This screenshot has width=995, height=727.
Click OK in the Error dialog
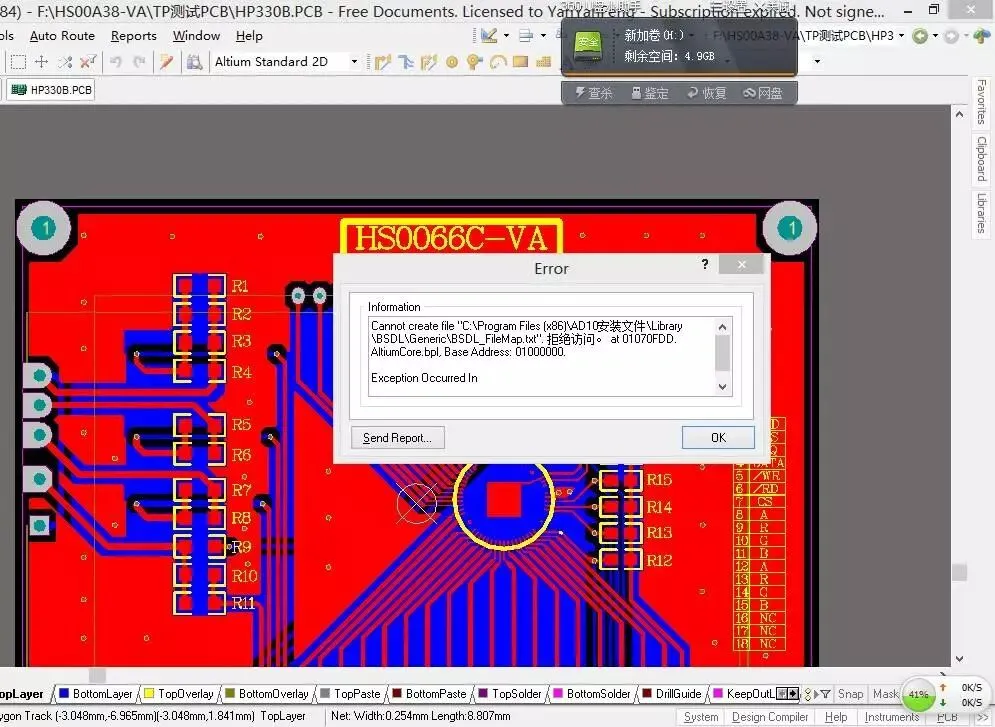pos(717,438)
